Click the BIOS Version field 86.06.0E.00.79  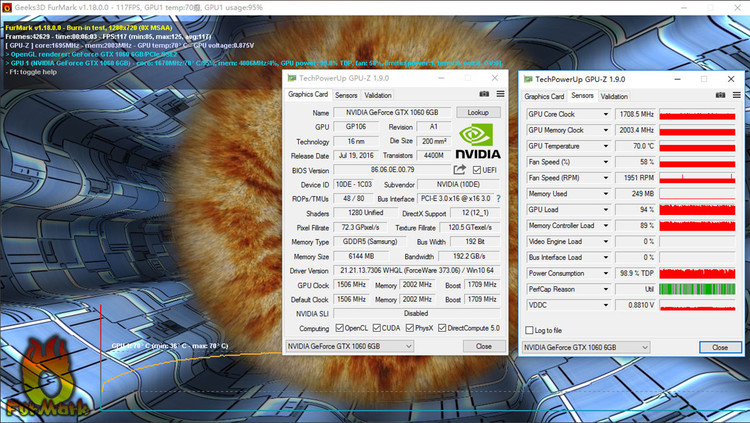pyautogui.click(x=392, y=170)
